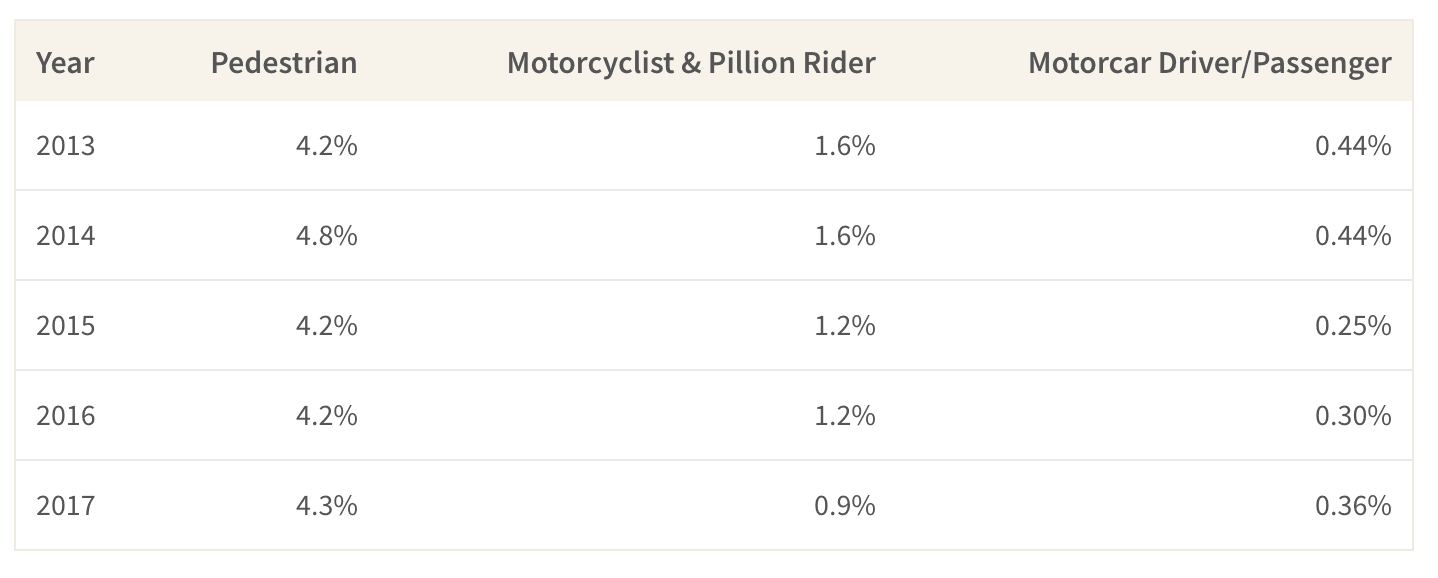
Task: Click the 2015 year cell
Action: coord(66,326)
